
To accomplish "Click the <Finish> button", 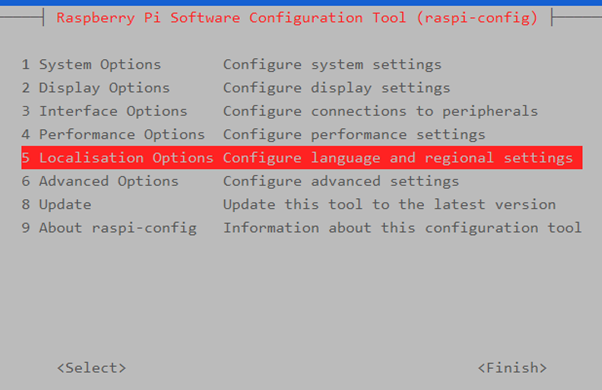I will click(512, 368).
